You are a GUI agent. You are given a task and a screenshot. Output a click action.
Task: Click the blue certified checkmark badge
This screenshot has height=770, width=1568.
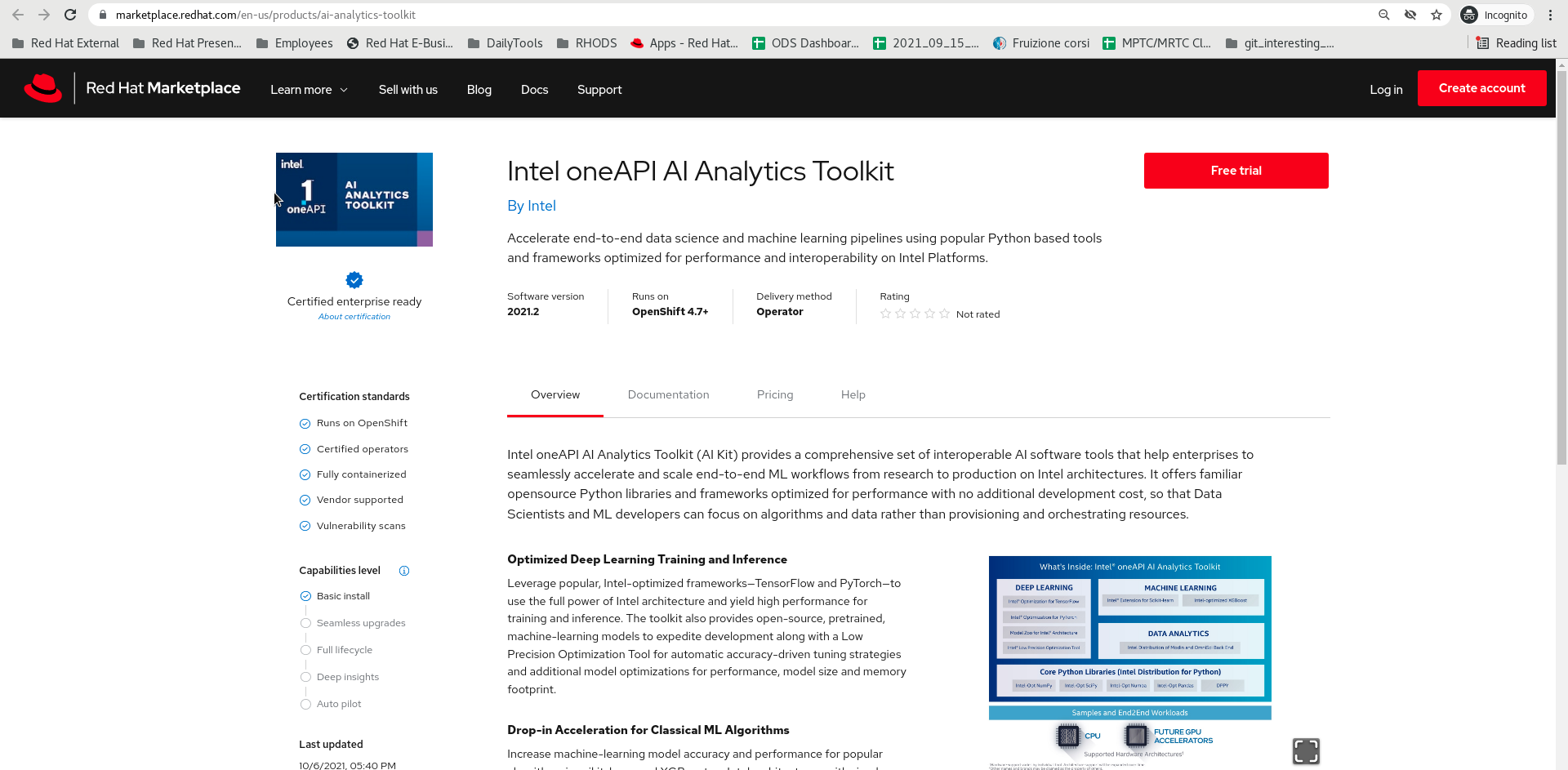[x=354, y=280]
